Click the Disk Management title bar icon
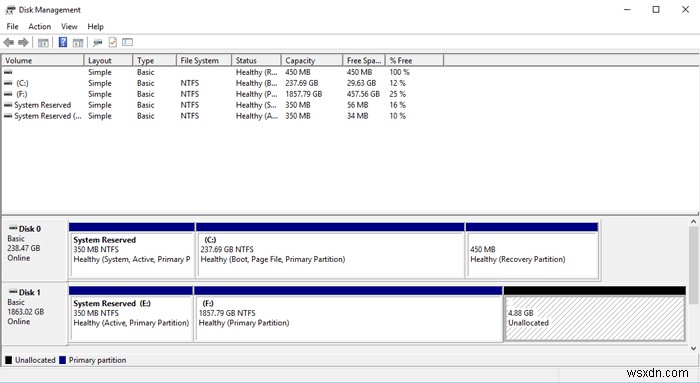The width and height of the screenshot is (700, 383). point(10,10)
